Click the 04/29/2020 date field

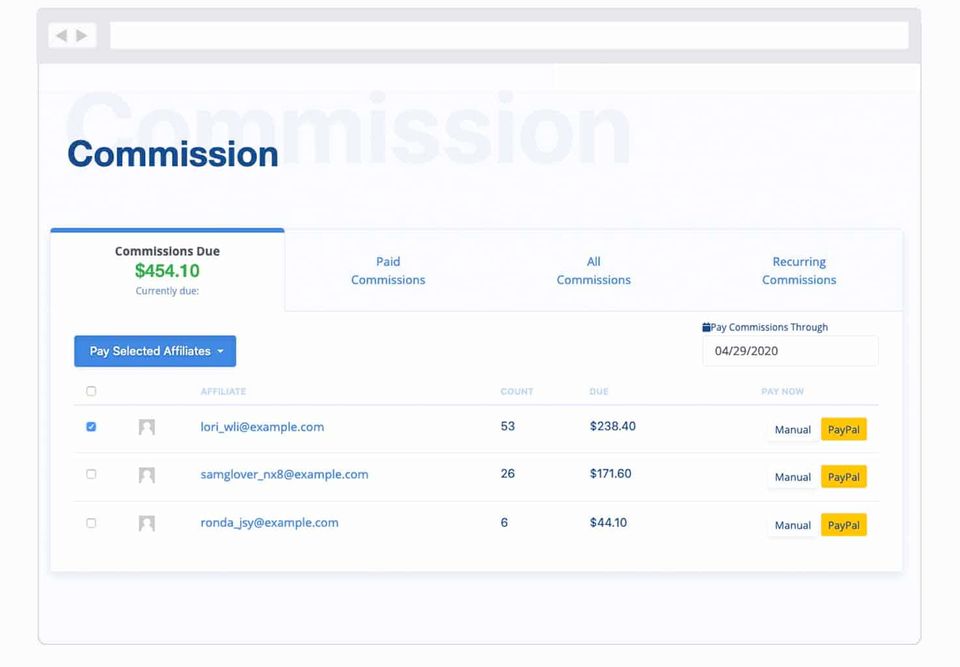click(790, 351)
